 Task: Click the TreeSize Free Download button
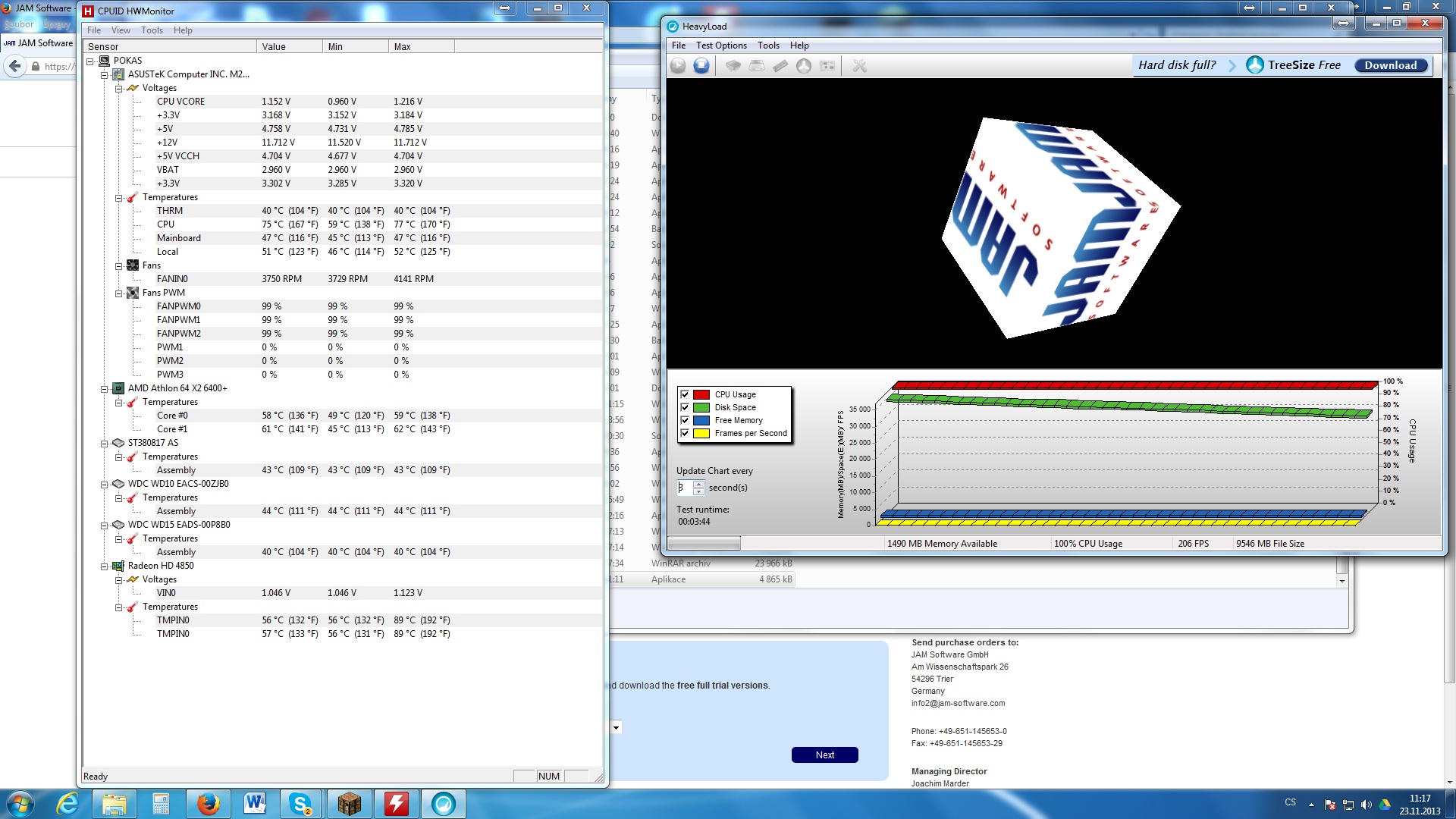tap(1391, 65)
